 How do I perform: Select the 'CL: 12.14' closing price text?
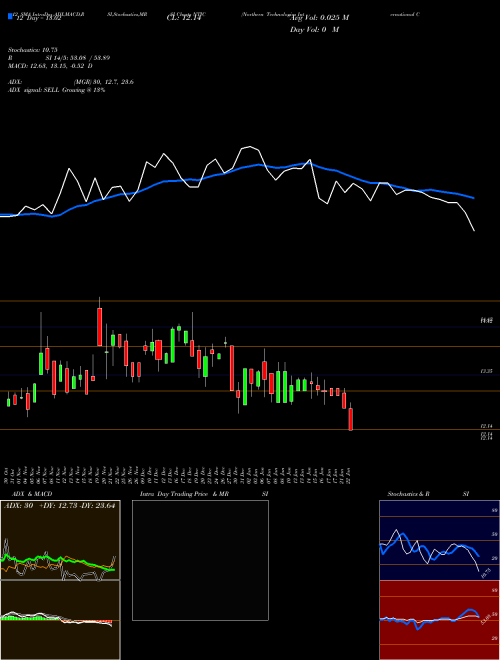point(184,18)
